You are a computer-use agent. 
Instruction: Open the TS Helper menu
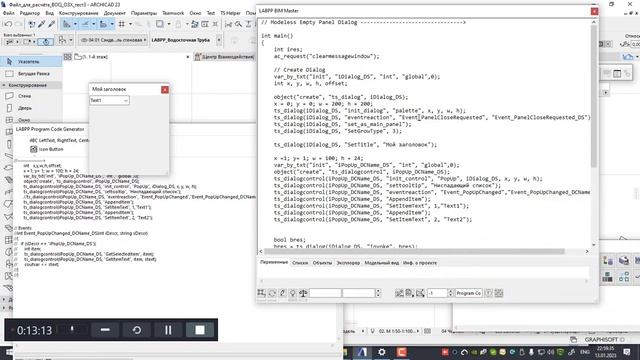230,13
